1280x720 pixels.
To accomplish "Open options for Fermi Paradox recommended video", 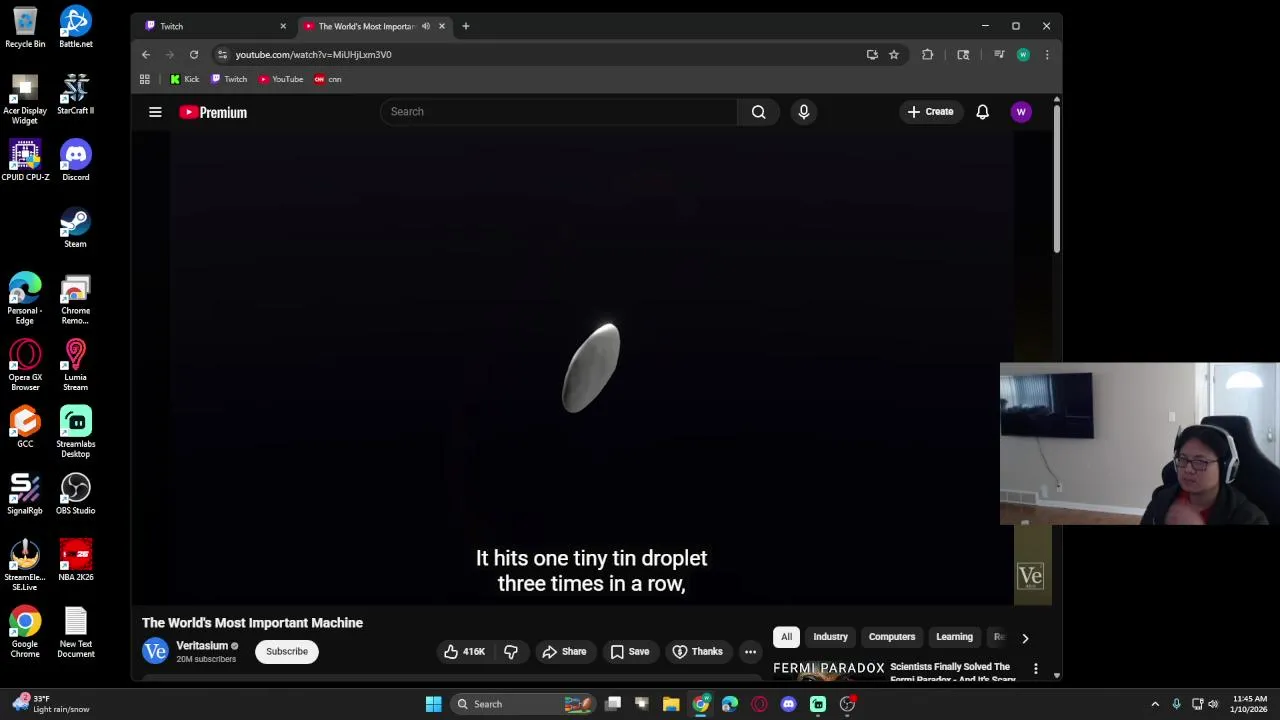I will (1036, 668).
